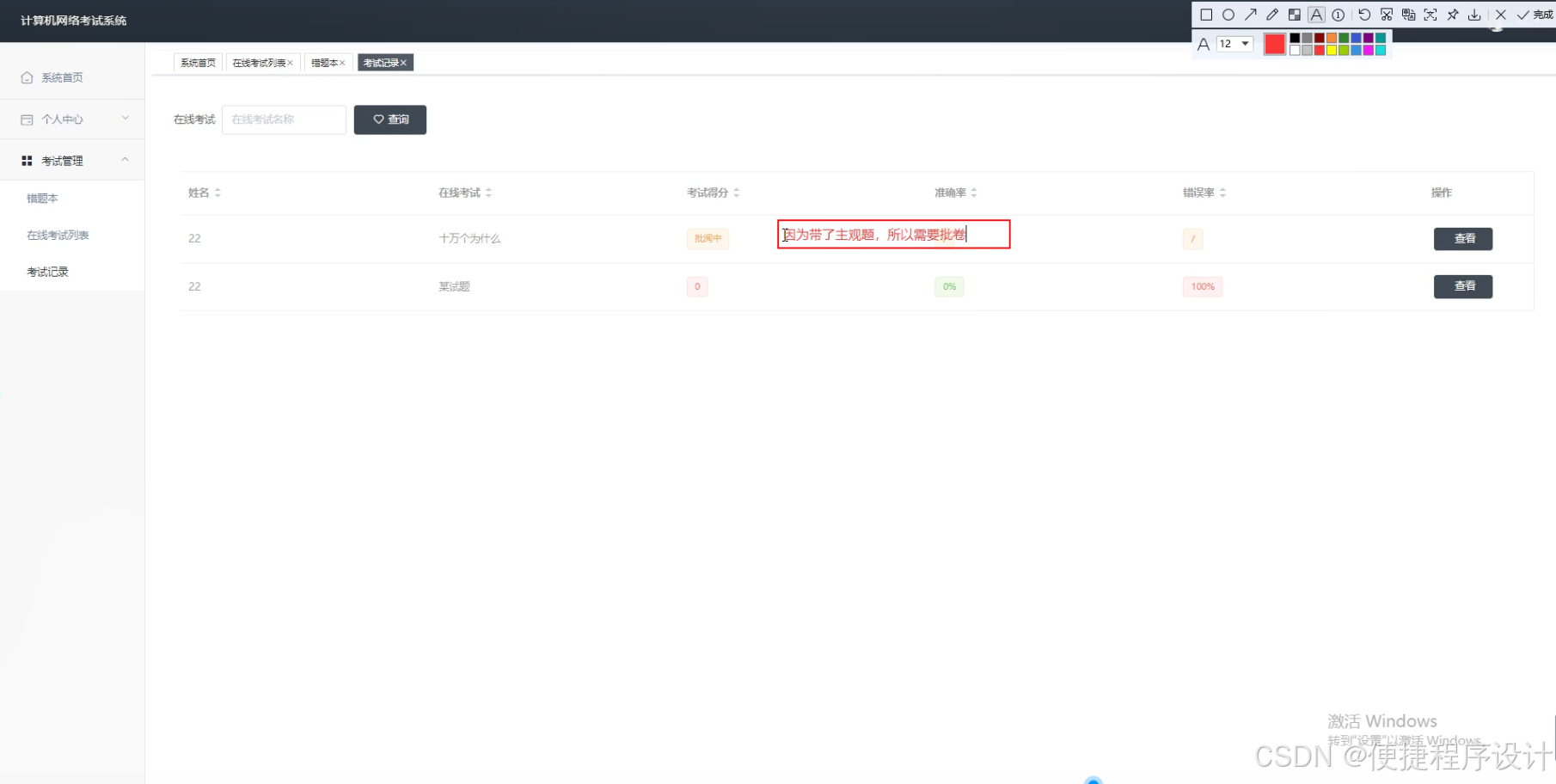Pin the screenshot to screen
This screenshot has width=1556, height=784.
[x=1452, y=15]
